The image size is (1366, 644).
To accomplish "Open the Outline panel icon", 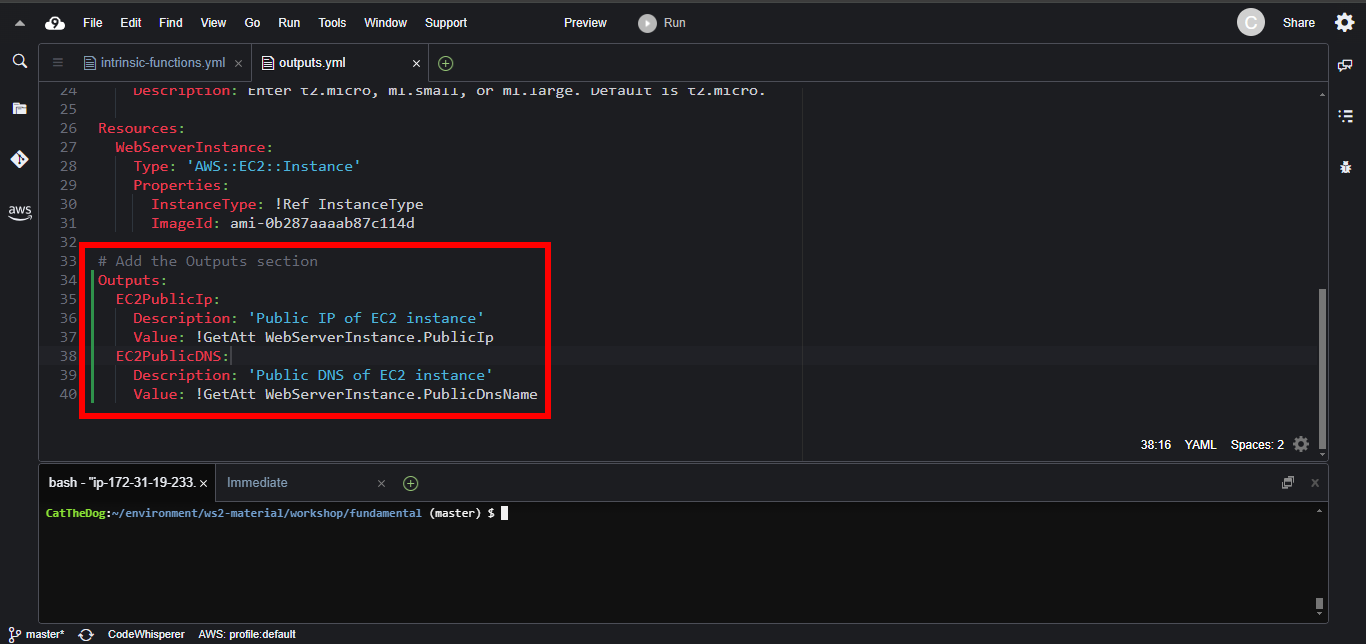I will pyautogui.click(x=1345, y=116).
